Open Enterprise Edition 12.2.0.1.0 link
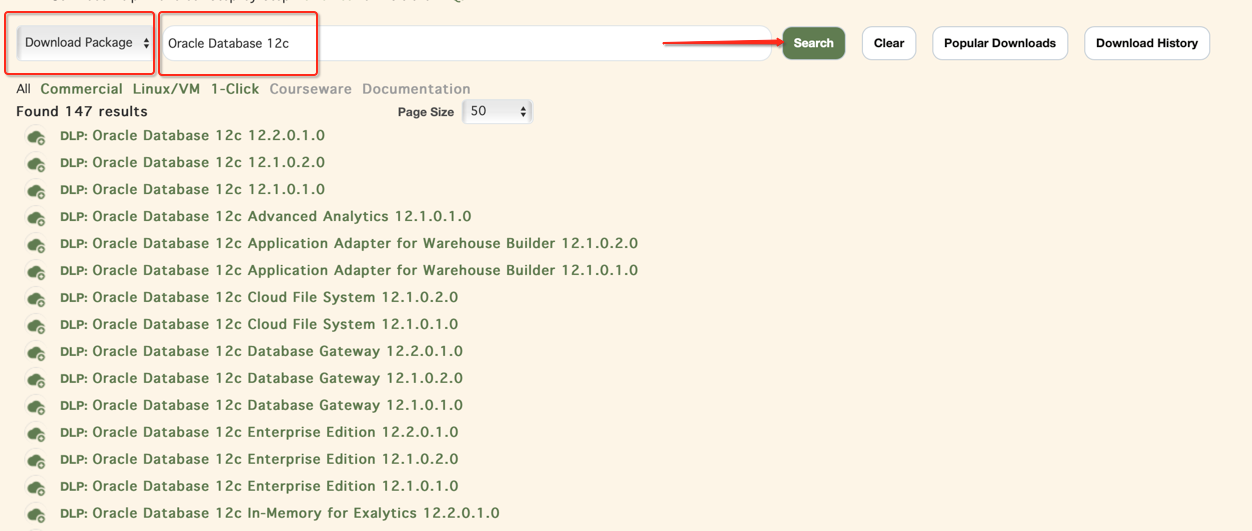This screenshot has height=531, width=1252. [259, 432]
